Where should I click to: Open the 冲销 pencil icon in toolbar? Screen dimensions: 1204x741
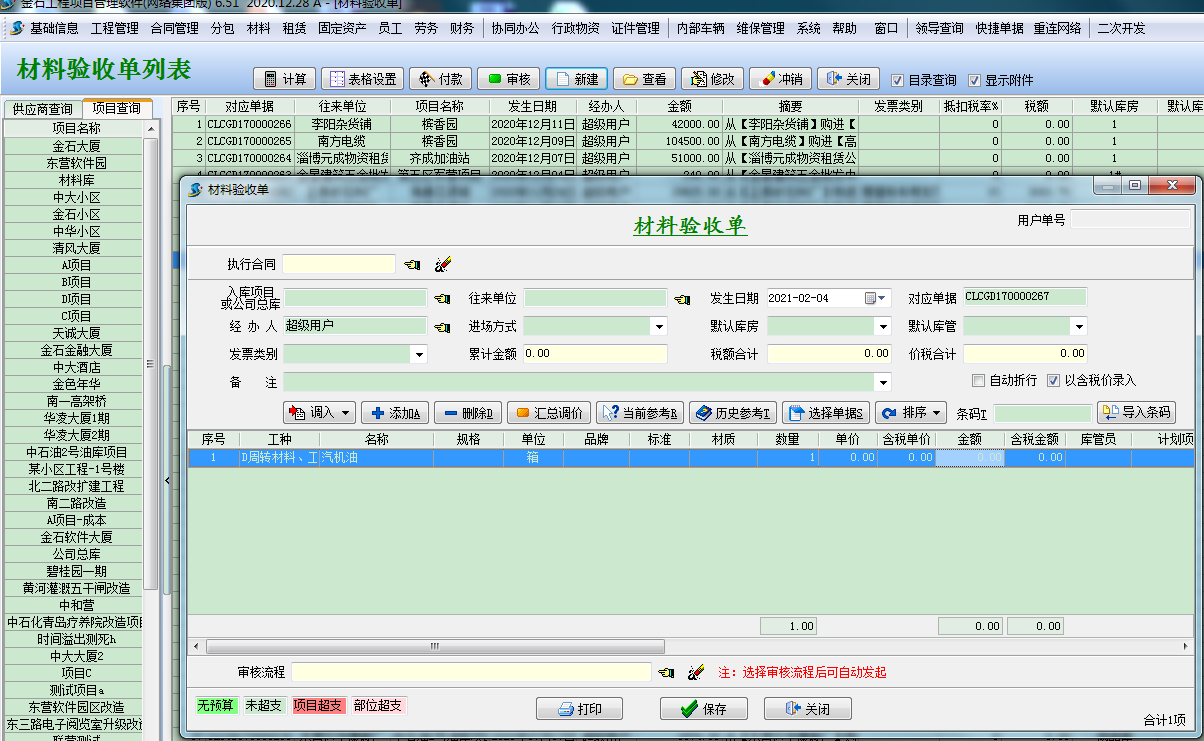pyautogui.click(x=772, y=78)
